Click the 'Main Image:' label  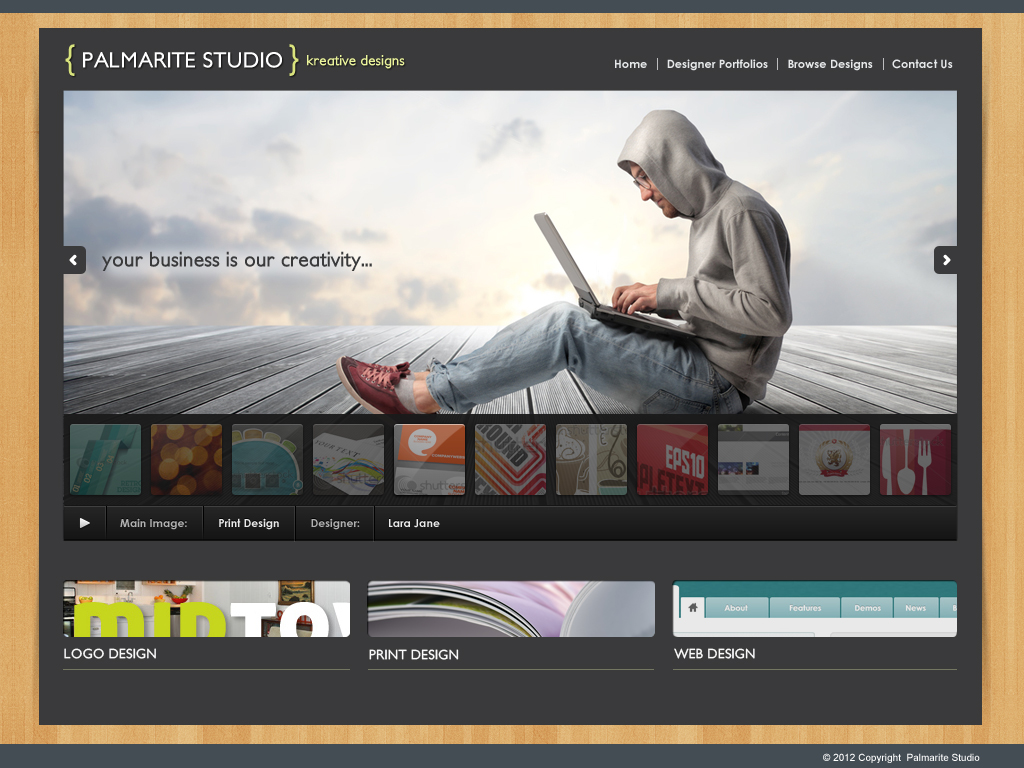coord(153,523)
